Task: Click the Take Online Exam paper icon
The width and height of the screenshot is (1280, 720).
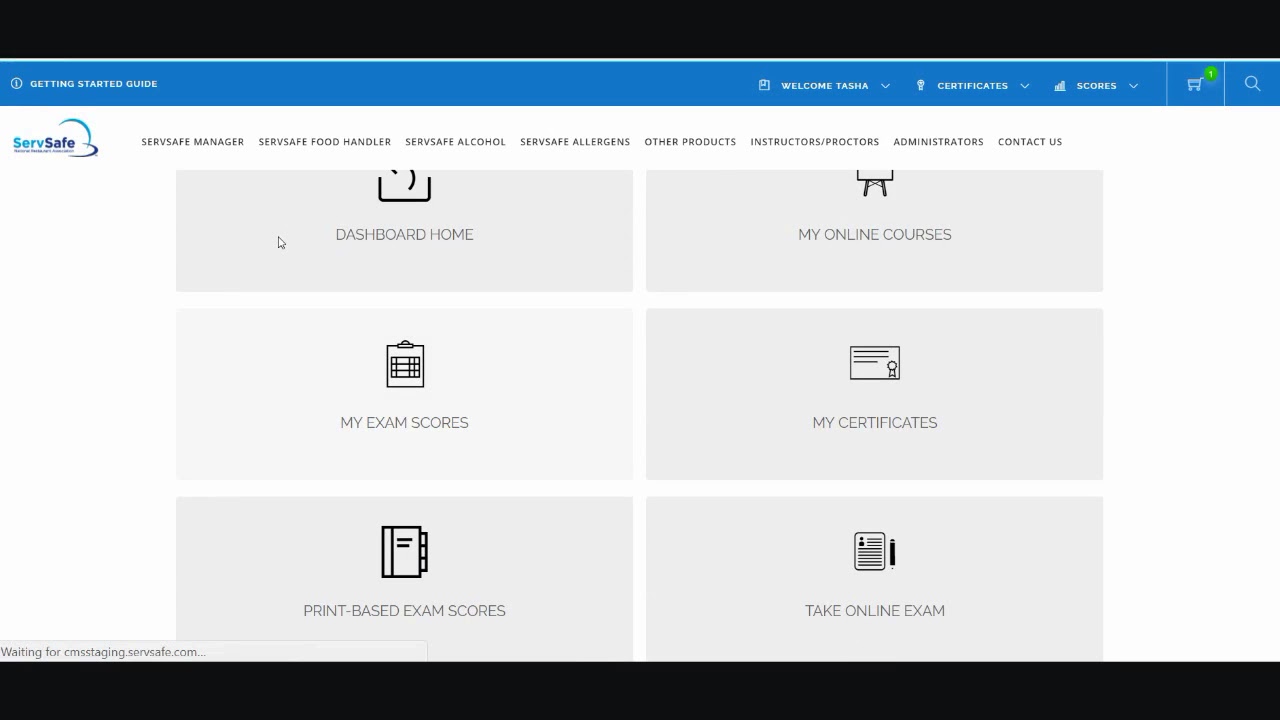Action: (x=875, y=551)
